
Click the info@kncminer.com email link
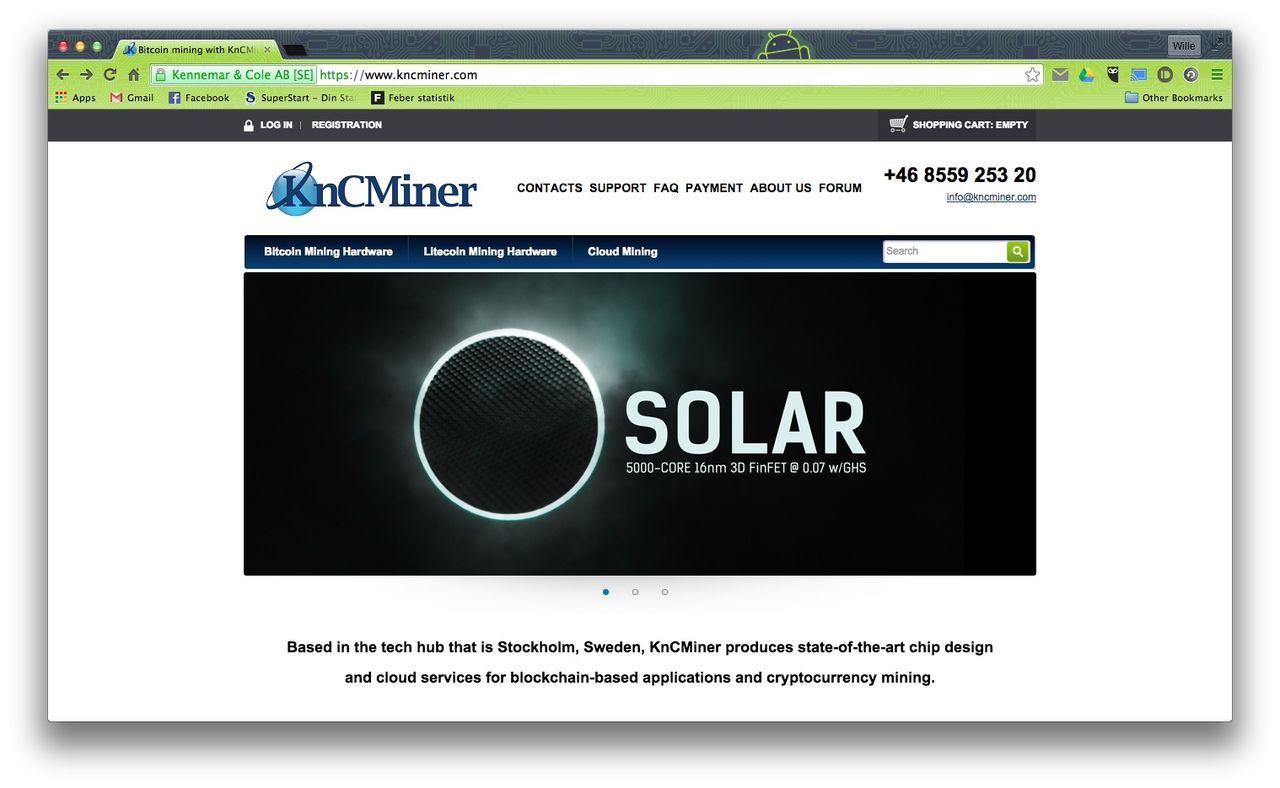pos(991,197)
